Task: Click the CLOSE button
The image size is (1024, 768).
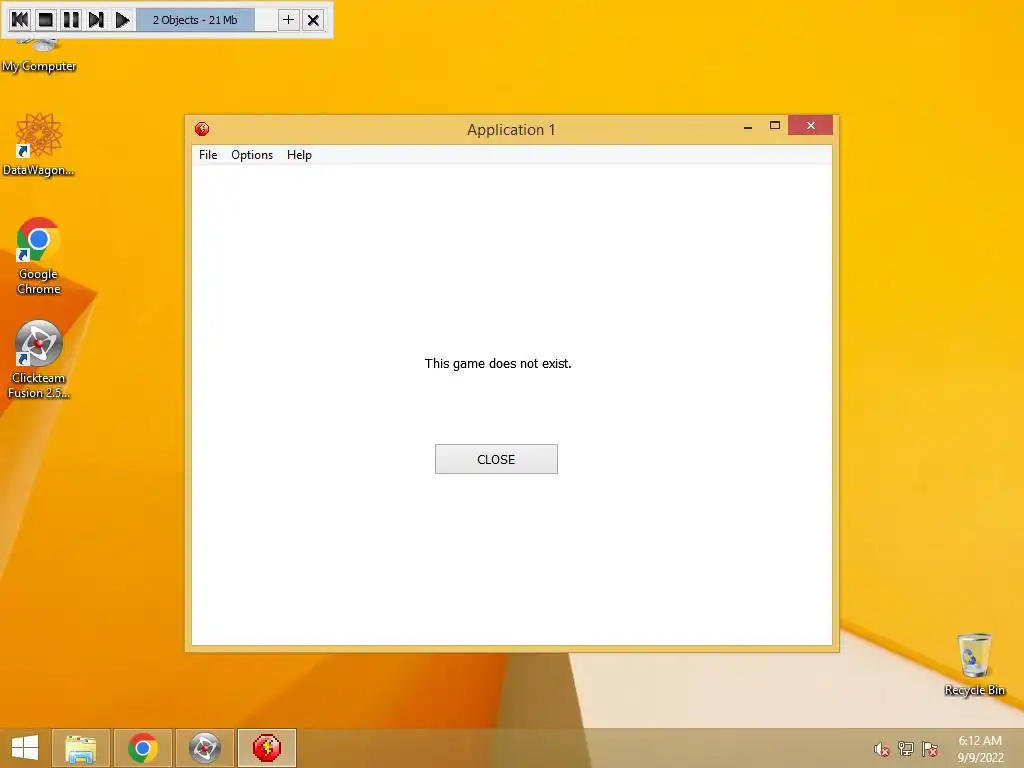Action: [496, 459]
